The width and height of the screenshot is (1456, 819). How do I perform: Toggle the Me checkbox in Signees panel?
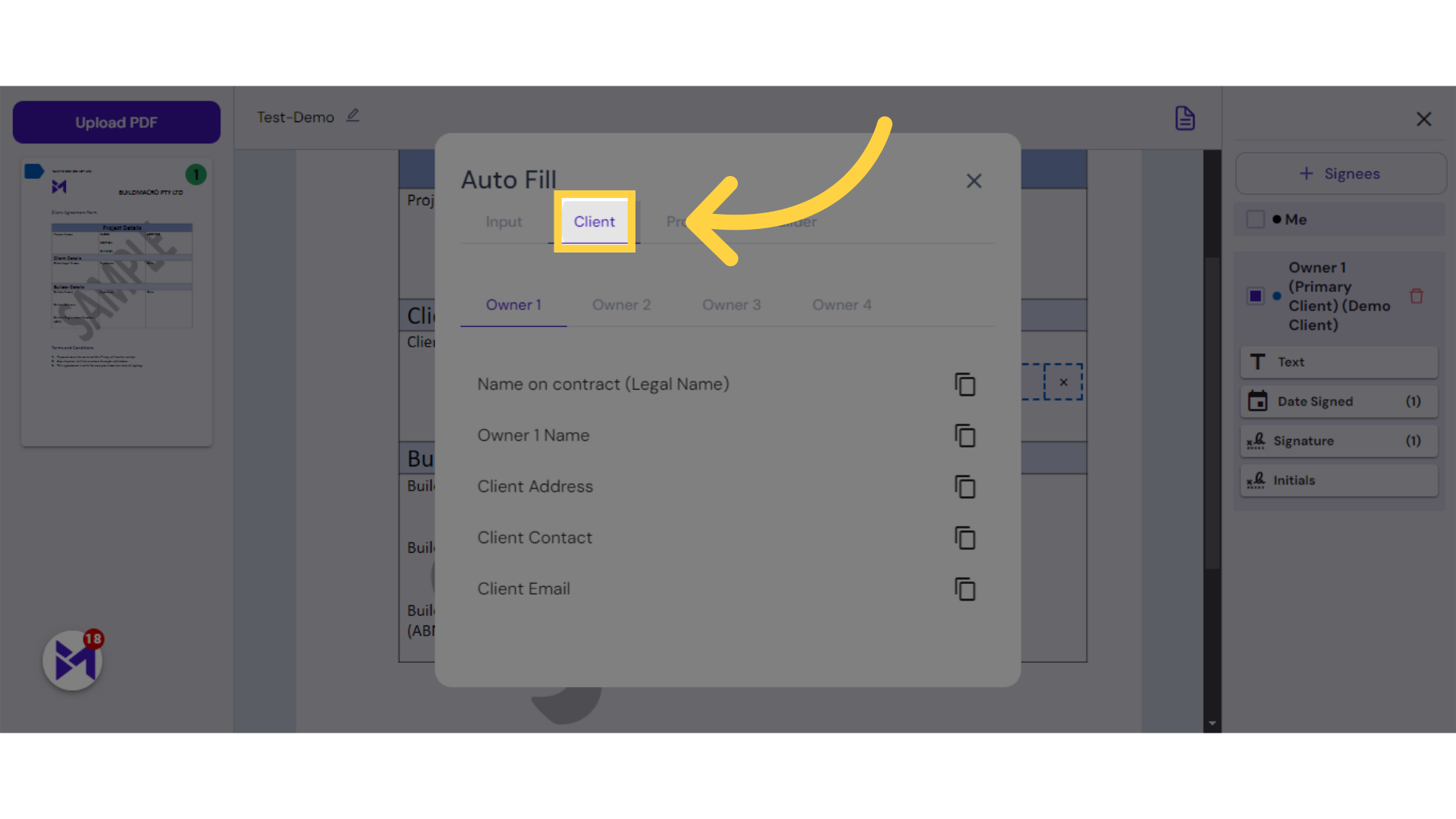coord(1255,219)
